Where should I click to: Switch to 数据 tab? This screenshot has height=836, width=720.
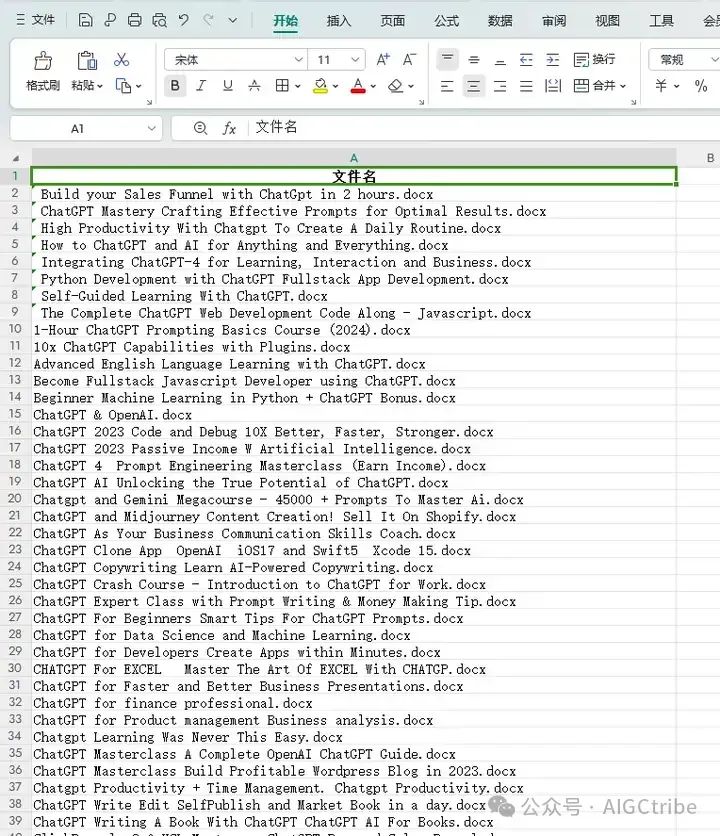pos(500,21)
